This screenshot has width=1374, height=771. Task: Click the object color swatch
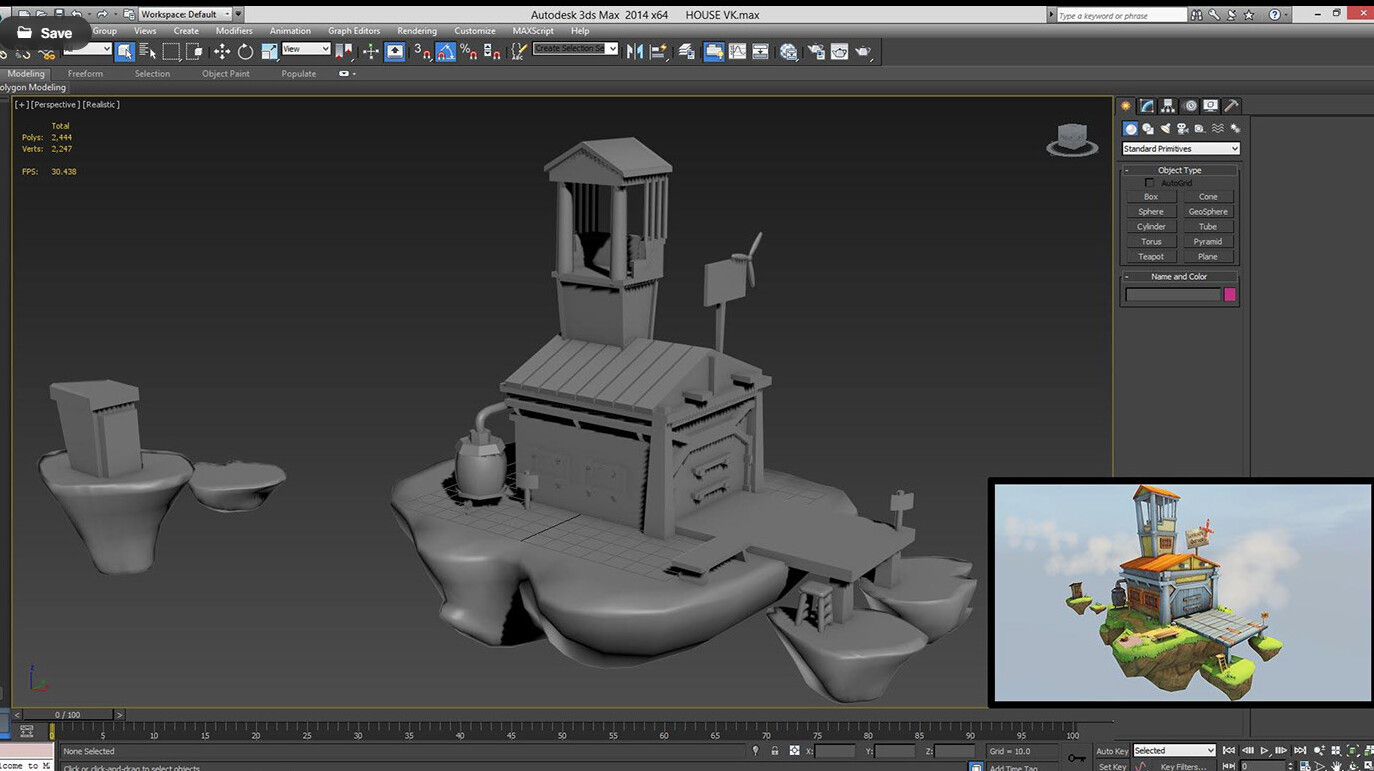click(1228, 295)
